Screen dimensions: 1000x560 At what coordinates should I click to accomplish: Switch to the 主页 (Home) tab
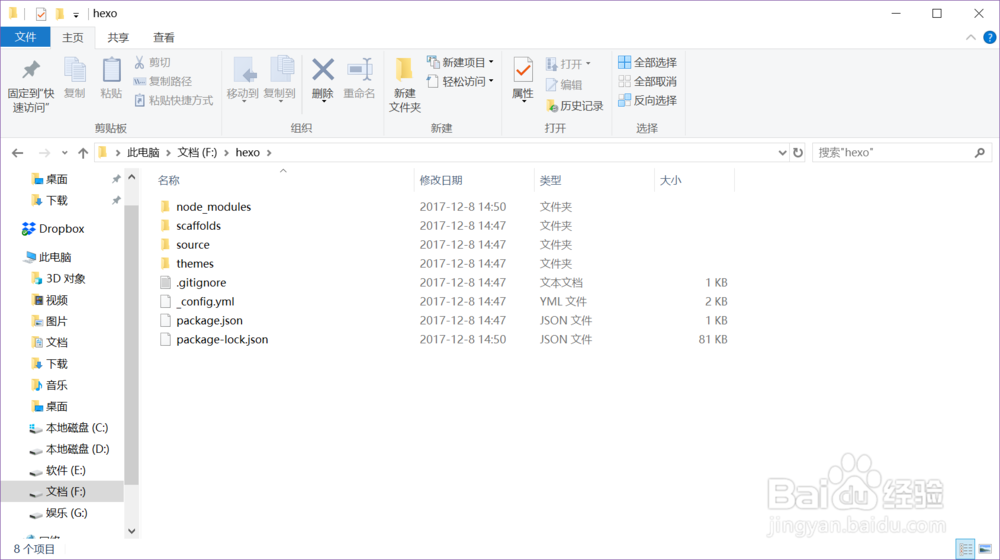click(73, 38)
